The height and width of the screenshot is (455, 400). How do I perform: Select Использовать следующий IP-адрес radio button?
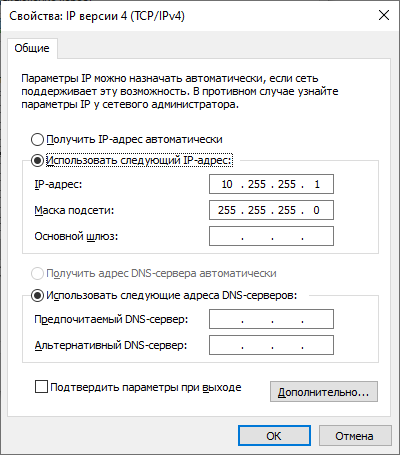[x=37, y=161]
